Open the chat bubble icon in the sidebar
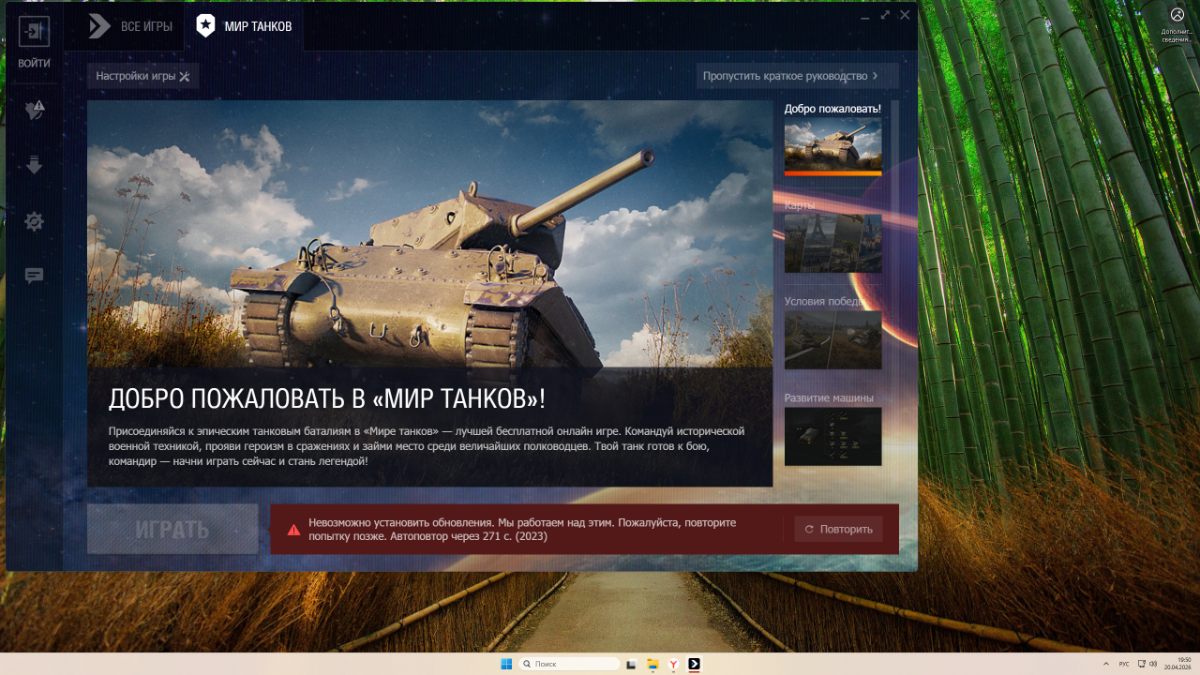This screenshot has width=1200, height=675. coord(34,276)
